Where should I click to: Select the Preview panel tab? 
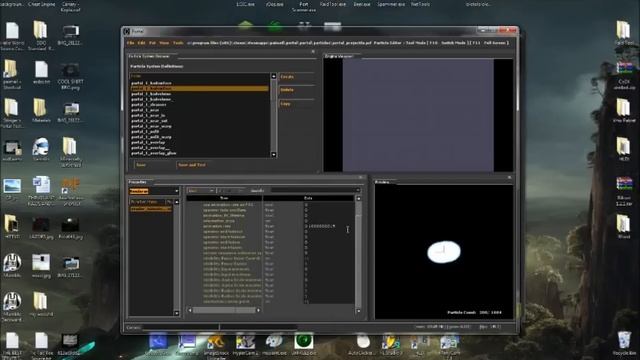382,182
